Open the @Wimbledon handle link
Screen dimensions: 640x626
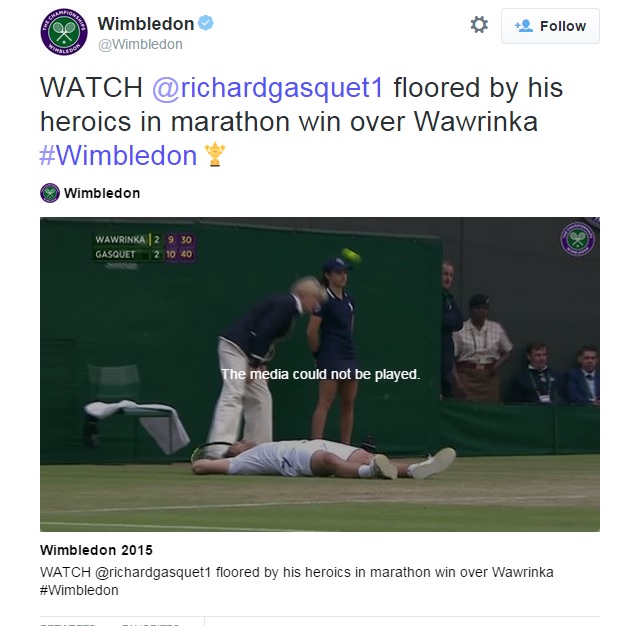140,44
